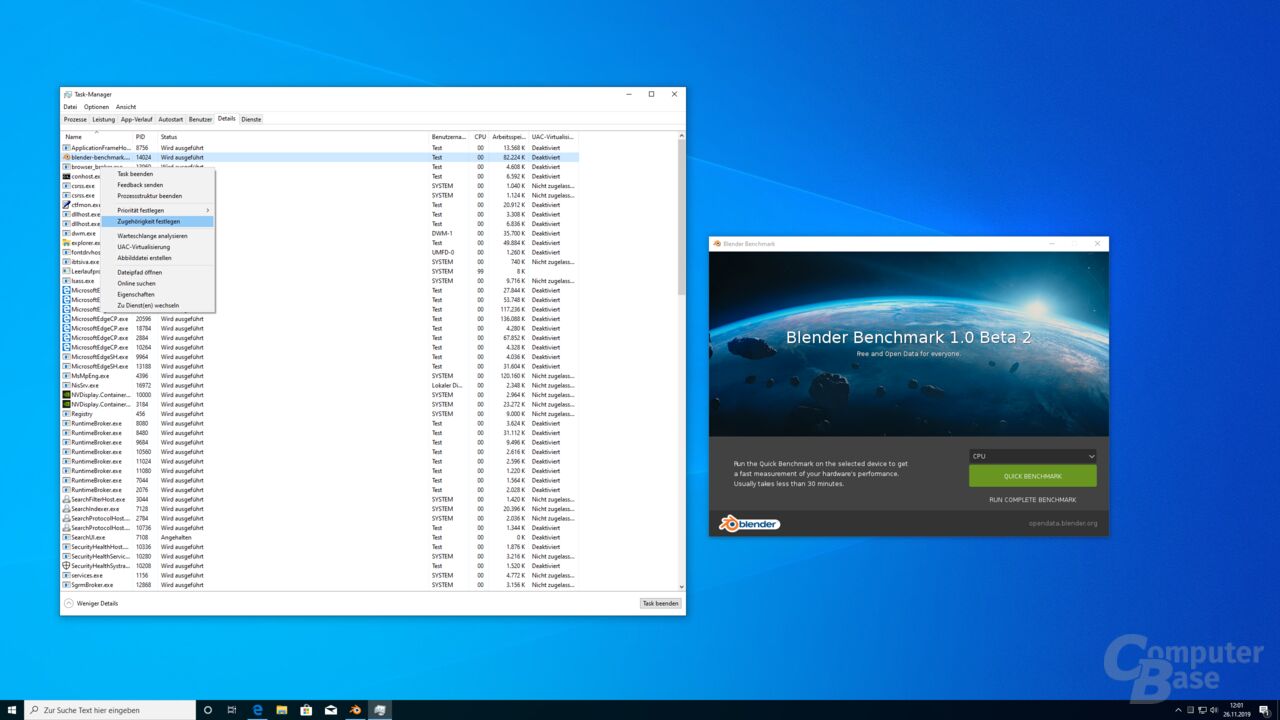The width and height of the screenshot is (1280, 720).
Task: Switch to the Leistung tab
Action: point(104,119)
